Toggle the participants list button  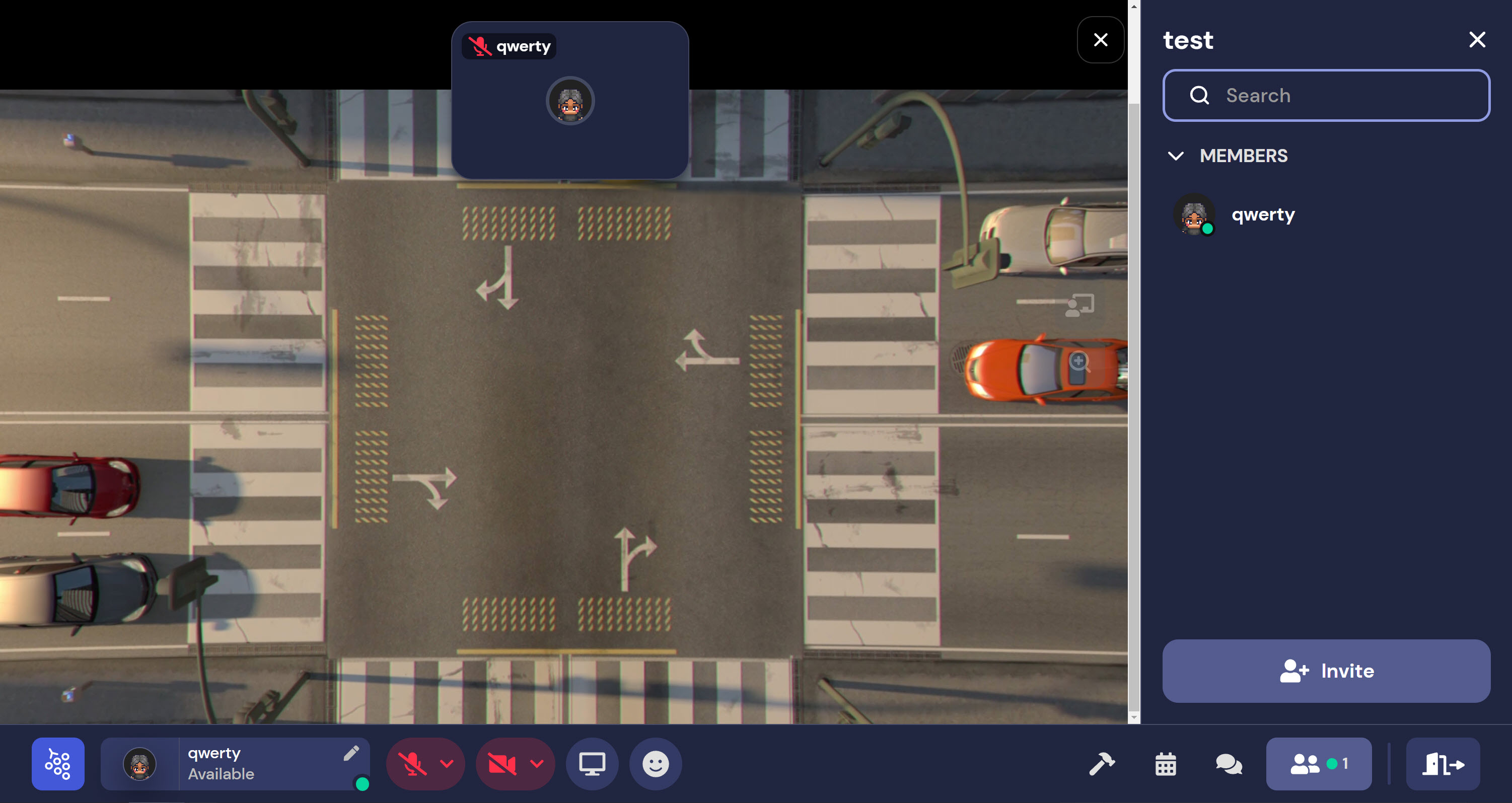coord(1318,764)
